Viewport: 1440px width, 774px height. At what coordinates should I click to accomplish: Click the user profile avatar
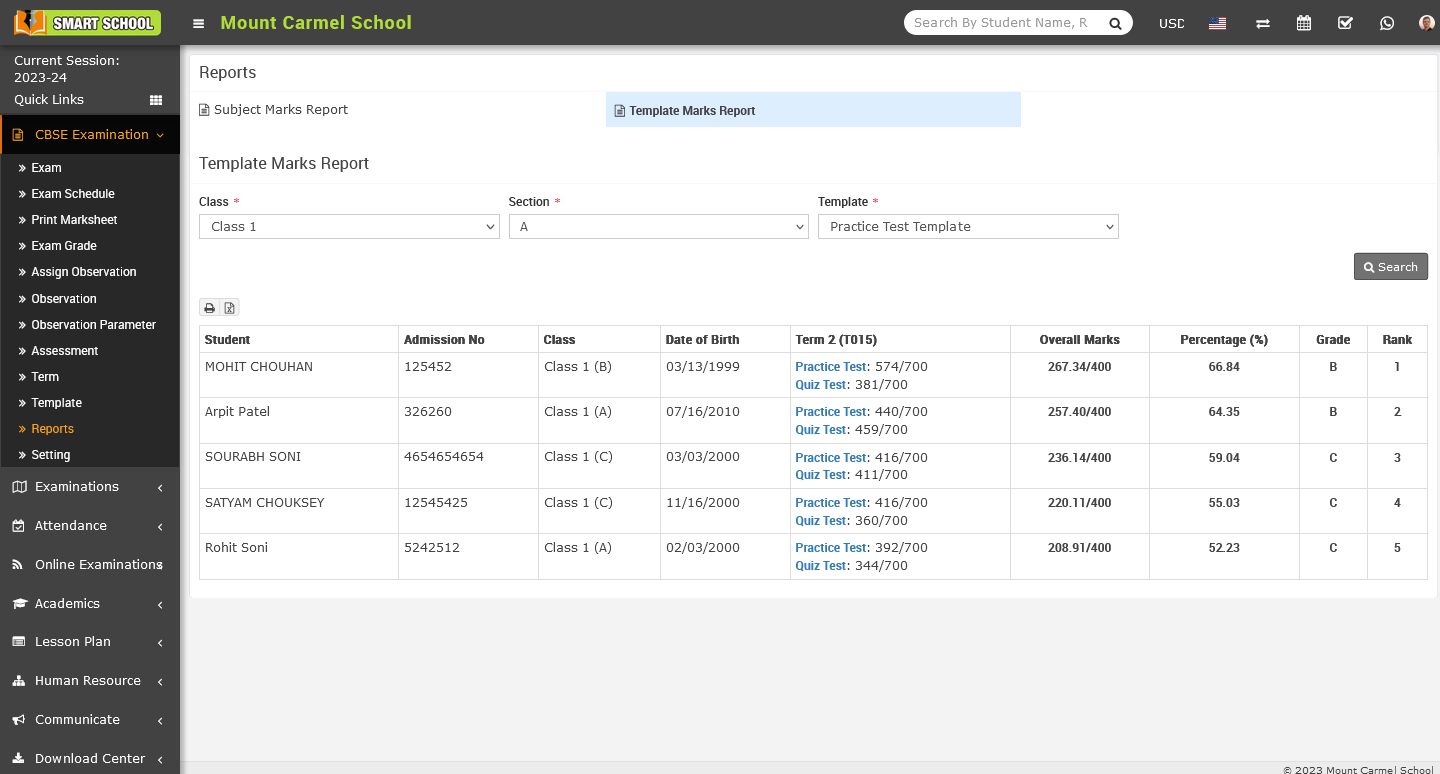[1426, 23]
